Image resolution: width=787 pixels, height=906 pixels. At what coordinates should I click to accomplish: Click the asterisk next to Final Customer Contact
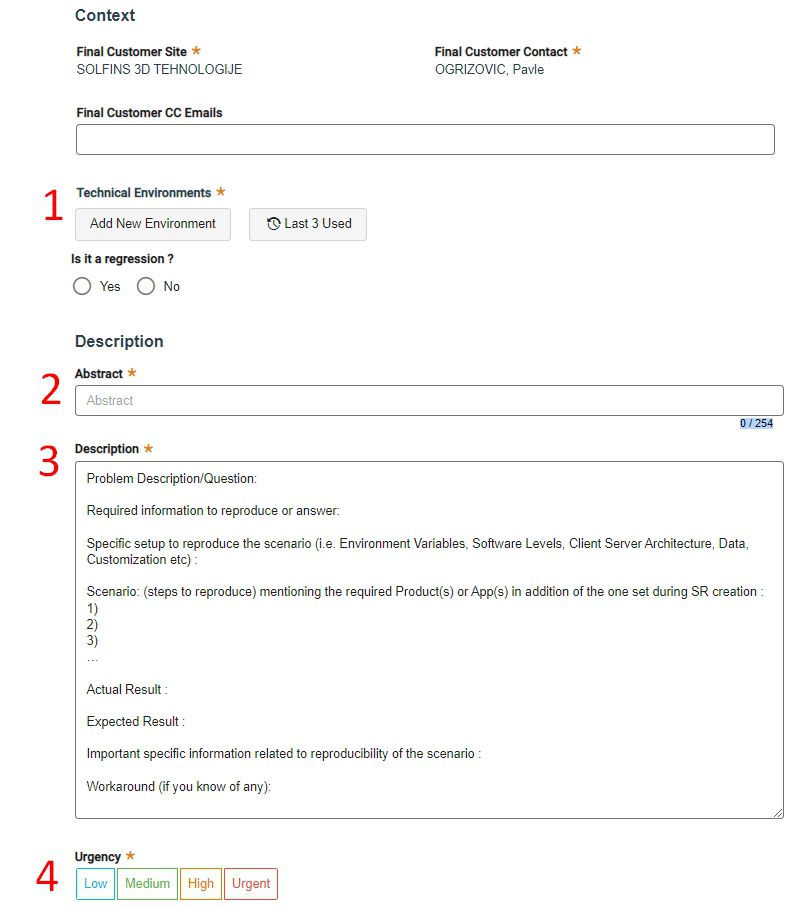576,51
